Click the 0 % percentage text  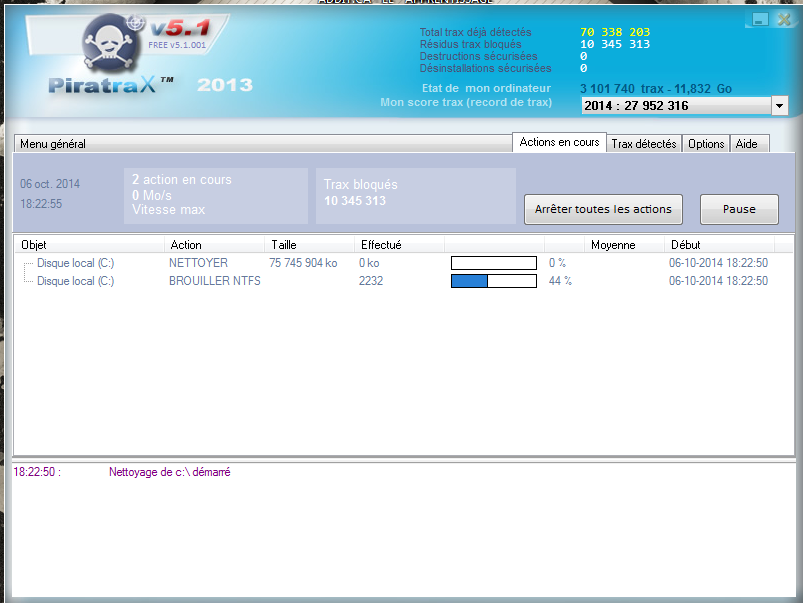click(557, 263)
